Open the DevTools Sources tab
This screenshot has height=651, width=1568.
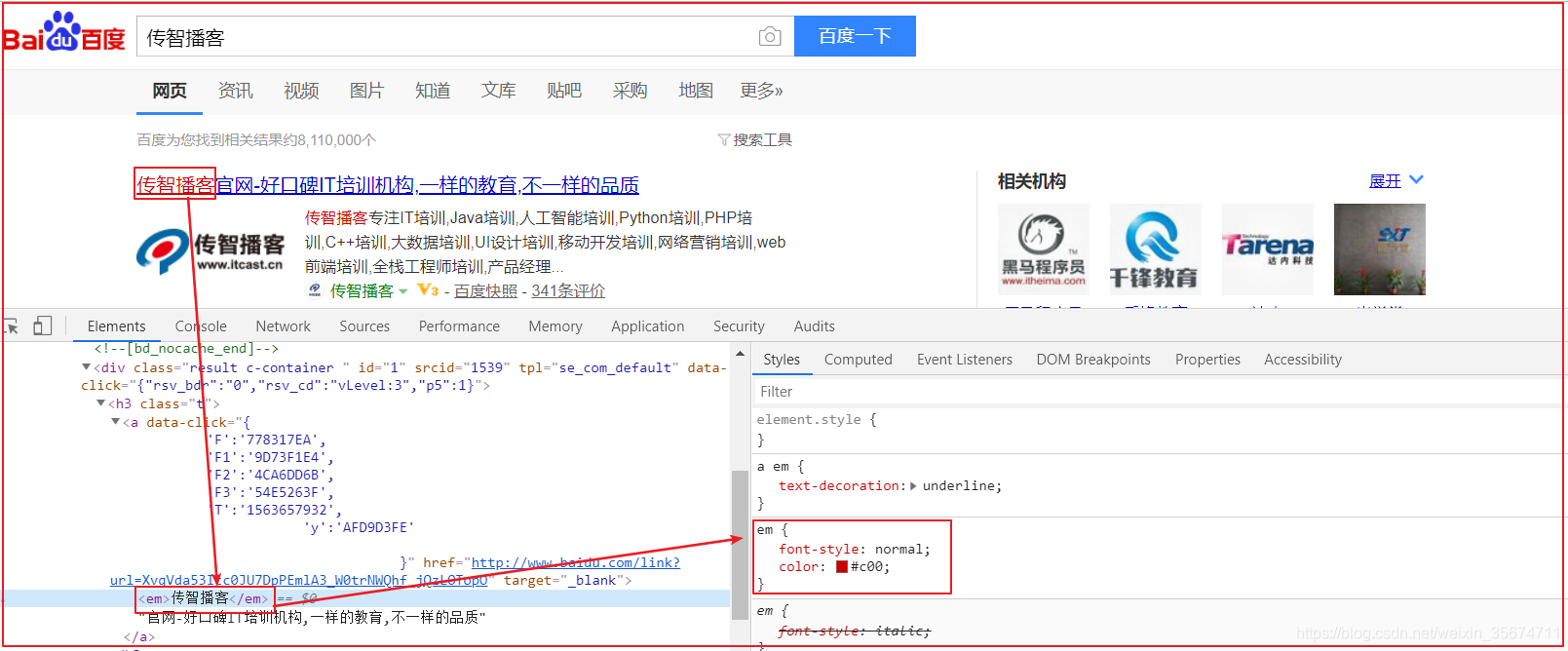tap(364, 326)
